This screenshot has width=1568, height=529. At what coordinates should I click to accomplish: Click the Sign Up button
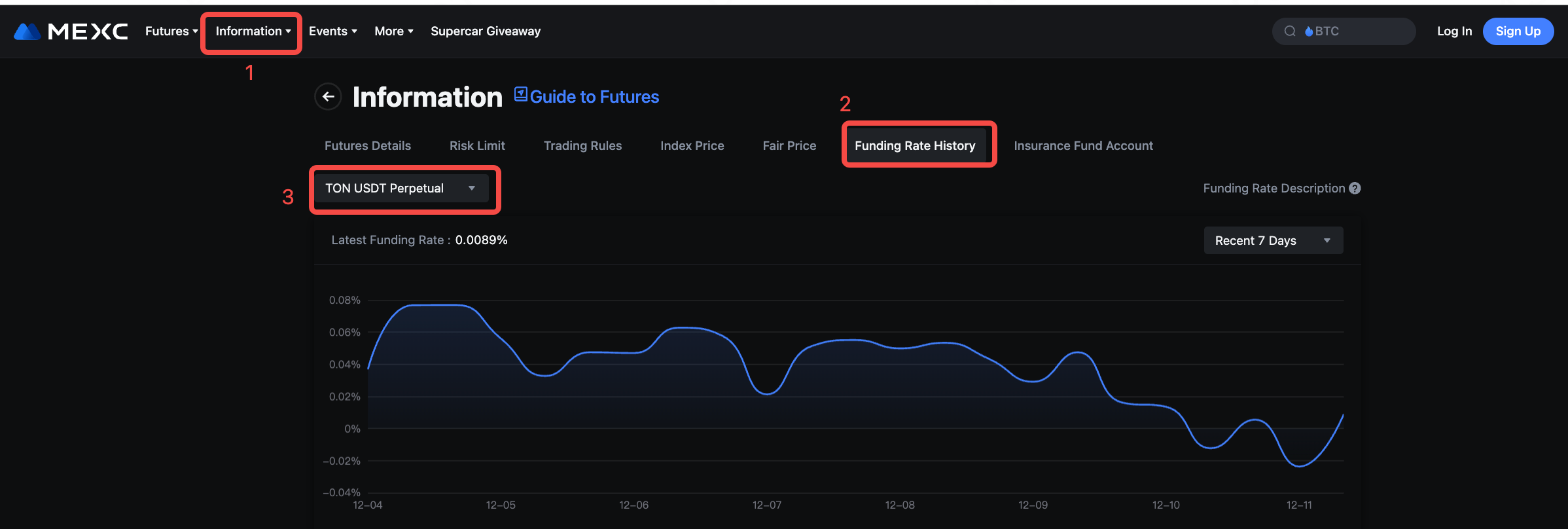click(1518, 31)
